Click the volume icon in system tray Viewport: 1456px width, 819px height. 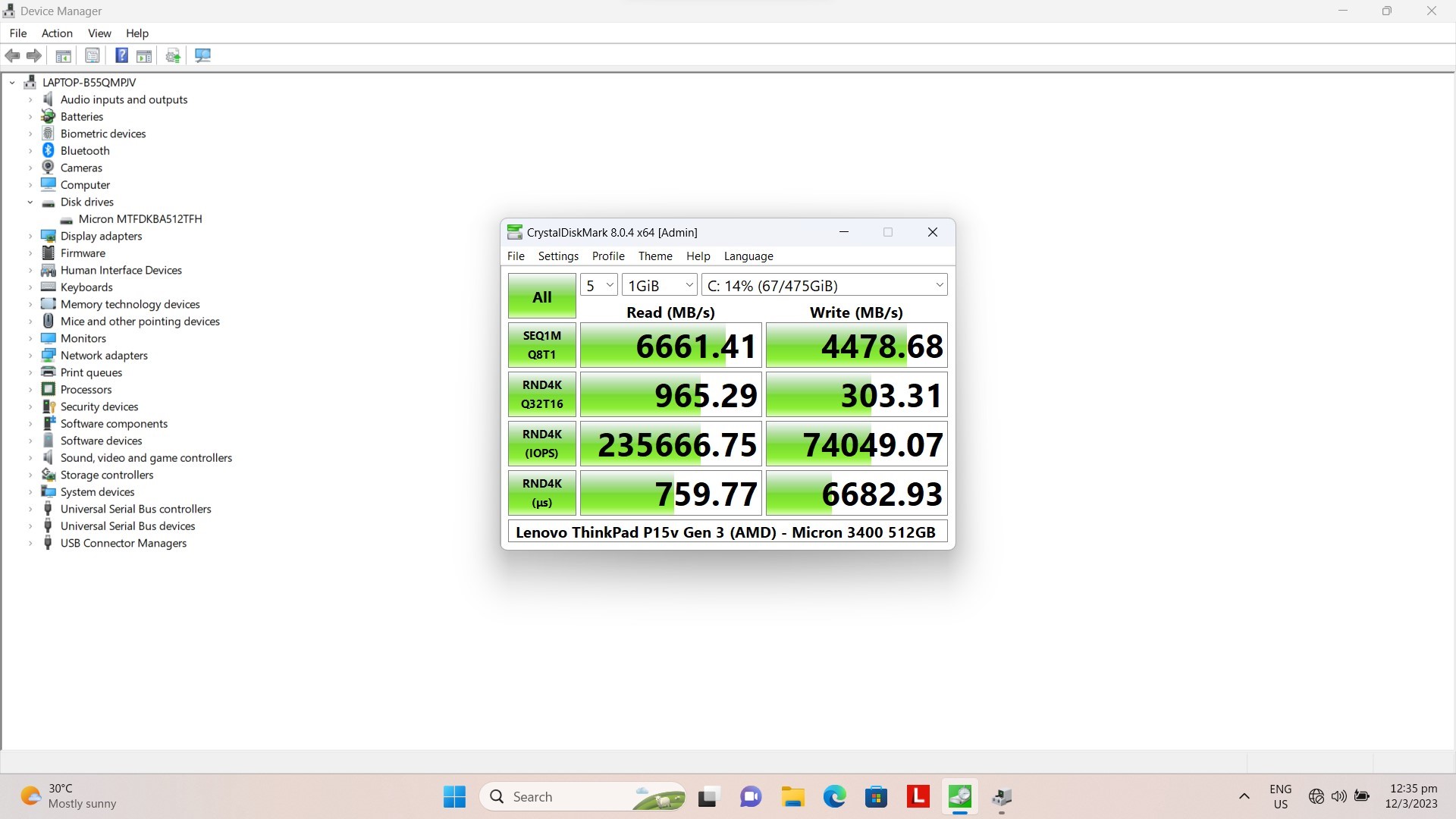pos(1339,796)
